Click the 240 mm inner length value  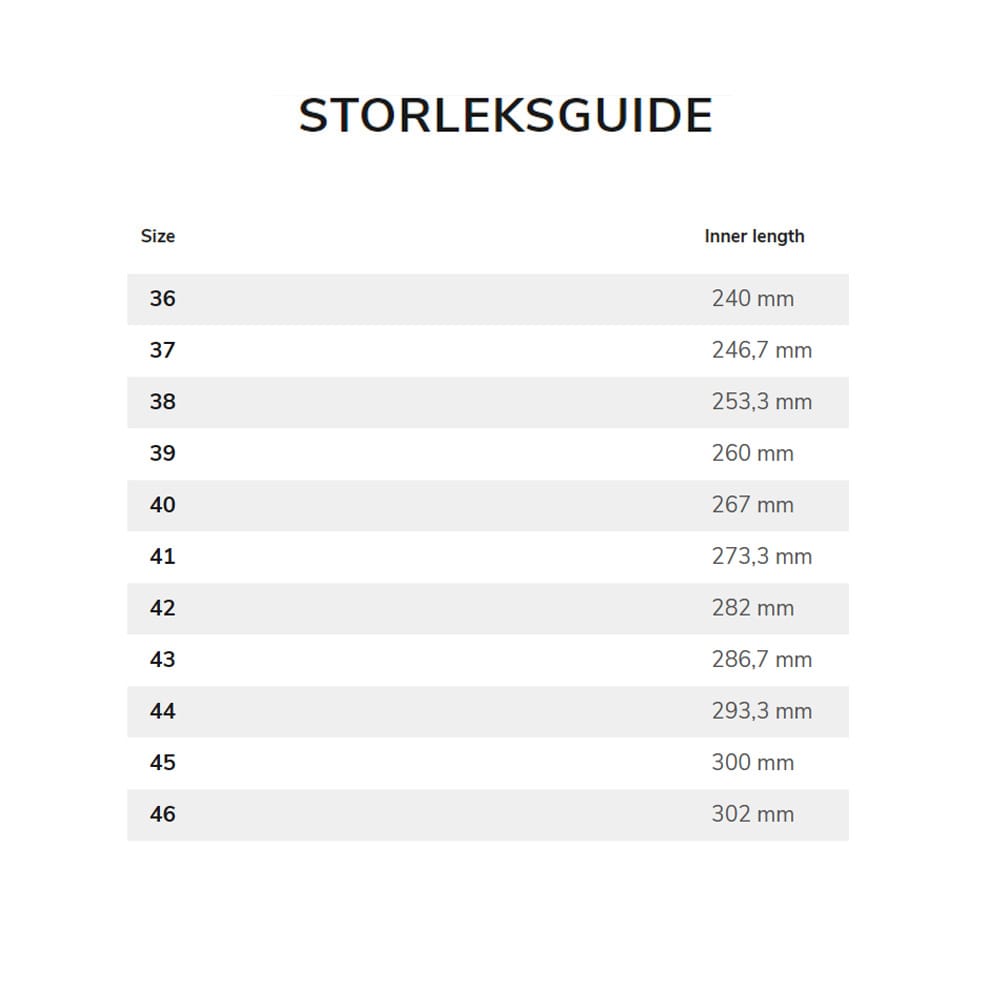[753, 299]
